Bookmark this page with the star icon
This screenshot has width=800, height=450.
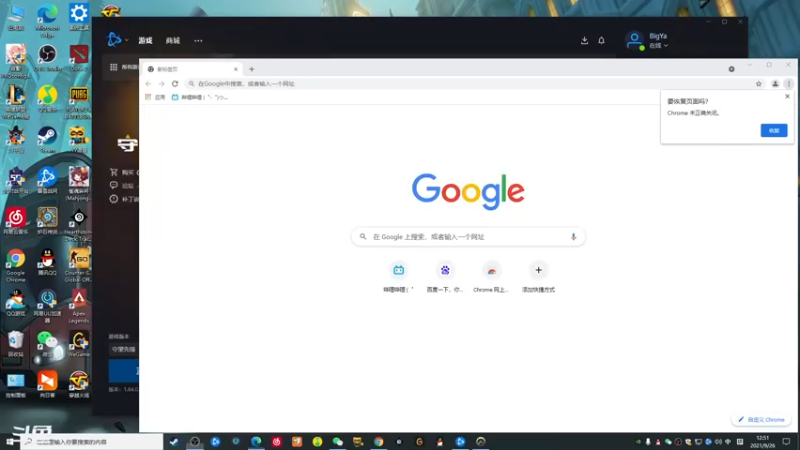click(759, 84)
